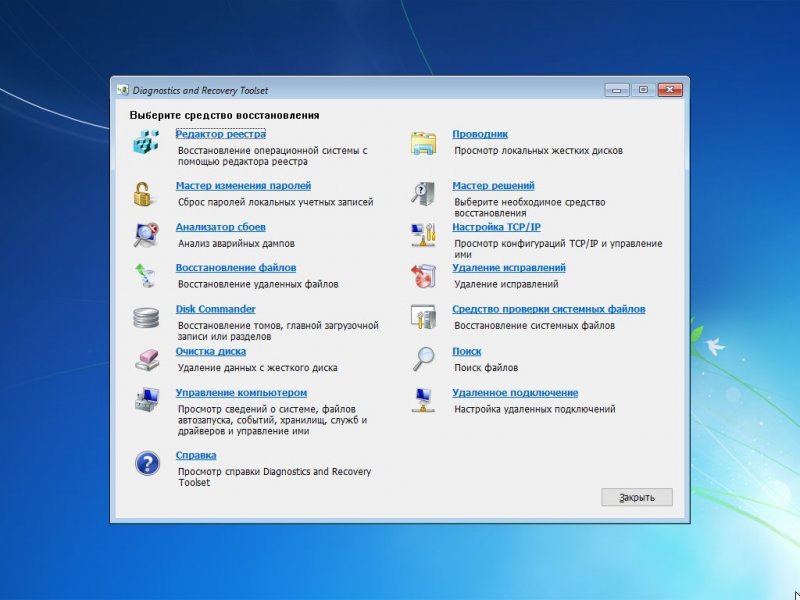Click the System File Checker icon
Image resolution: width=800 pixels, height=600 pixels.
click(423, 317)
